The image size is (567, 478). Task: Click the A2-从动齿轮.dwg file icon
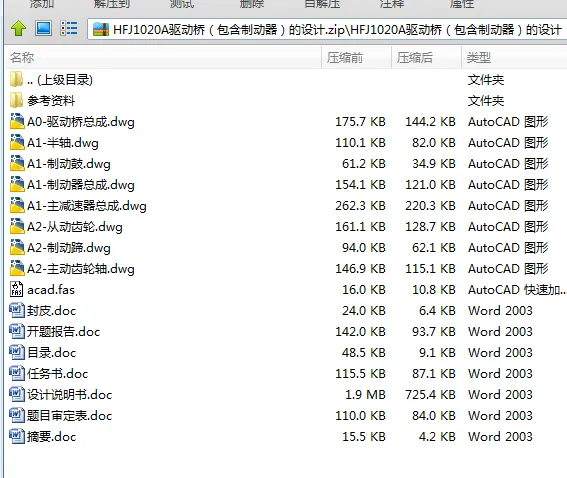[x=17, y=226]
